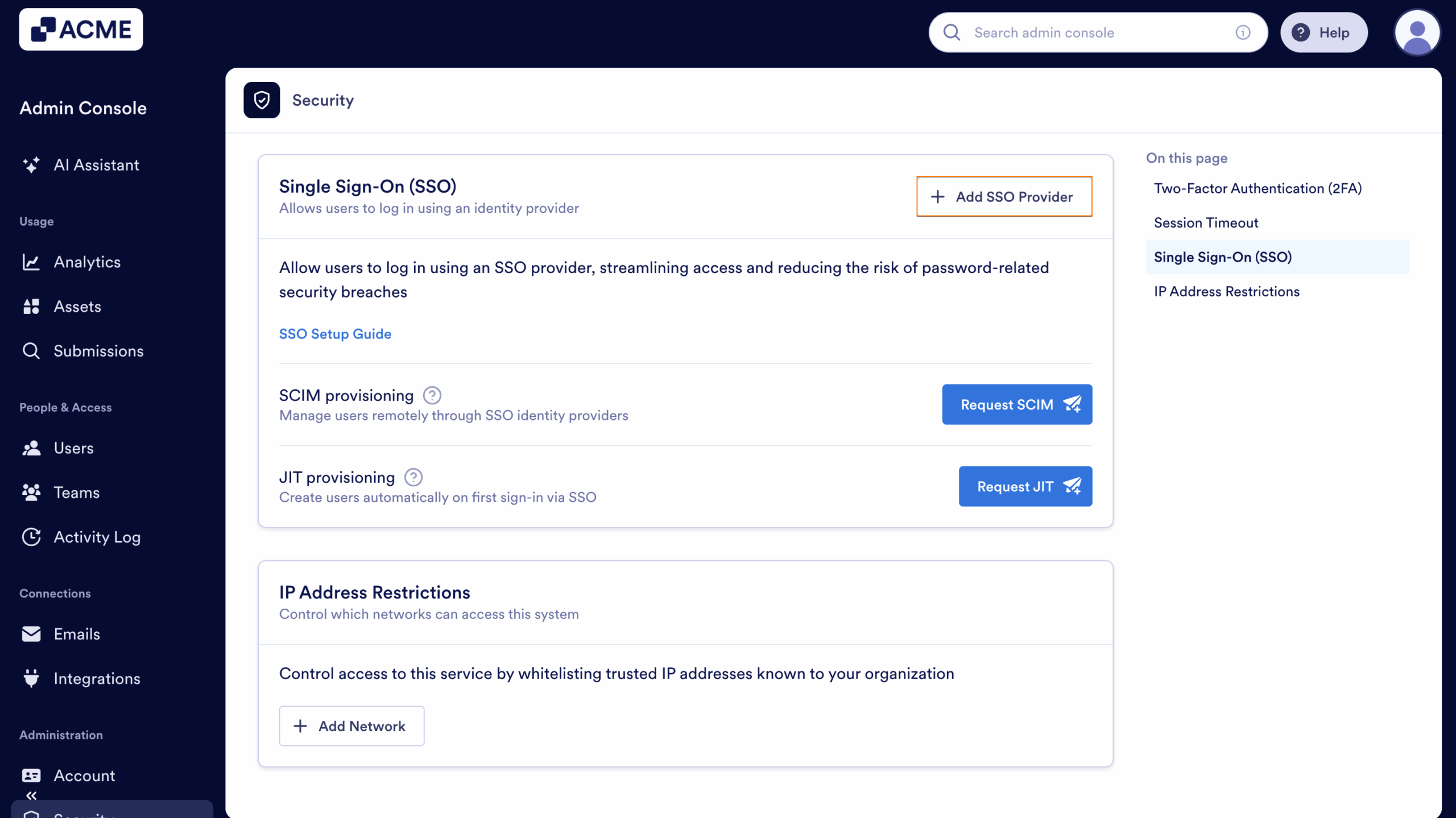Select the Integrations plug icon
Screen dimensions: 1456x818
coord(32,678)
